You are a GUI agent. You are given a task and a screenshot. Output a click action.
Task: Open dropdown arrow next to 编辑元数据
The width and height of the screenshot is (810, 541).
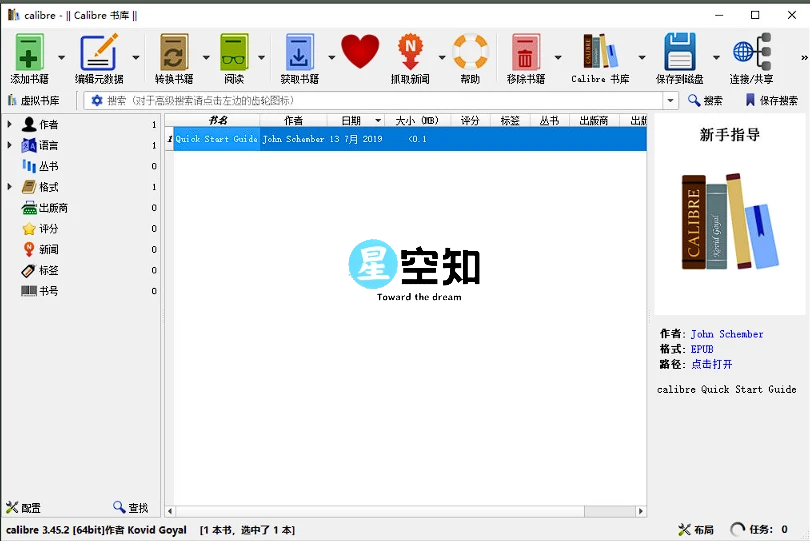pyautogui.click(x=136, y=57)
